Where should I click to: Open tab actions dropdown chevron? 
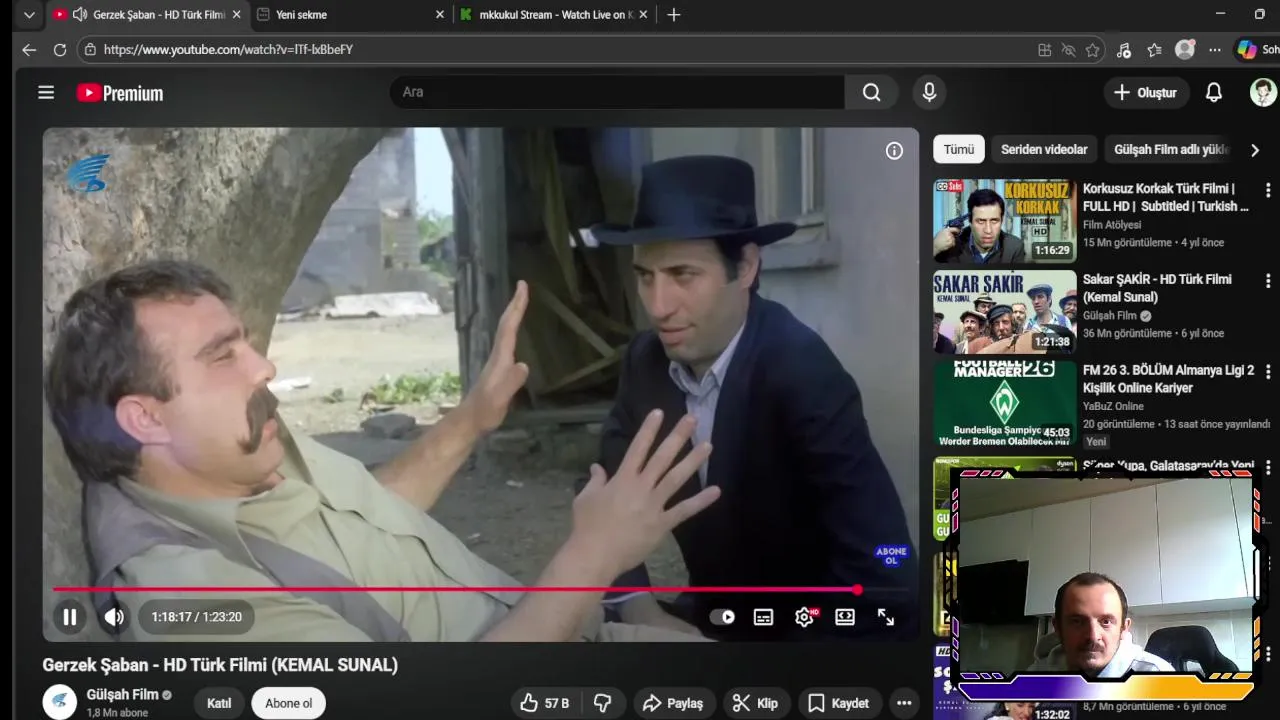[x=29, y=15]
